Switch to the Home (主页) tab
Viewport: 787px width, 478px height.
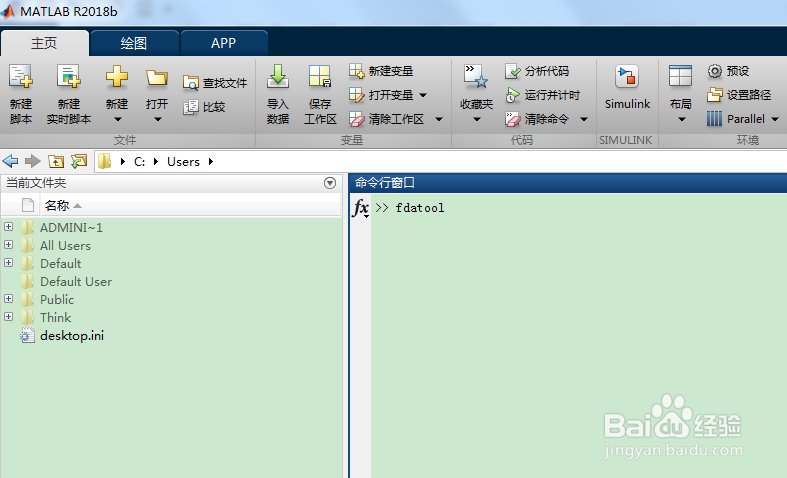[x=45, y=43]
